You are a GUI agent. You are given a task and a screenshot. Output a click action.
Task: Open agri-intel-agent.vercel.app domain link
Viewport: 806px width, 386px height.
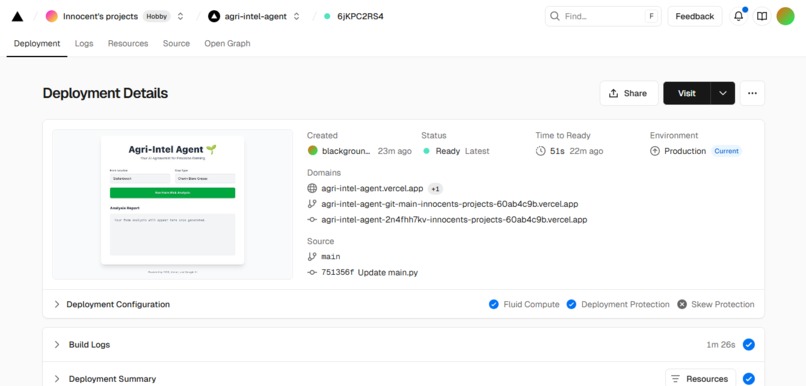point(372,189)
